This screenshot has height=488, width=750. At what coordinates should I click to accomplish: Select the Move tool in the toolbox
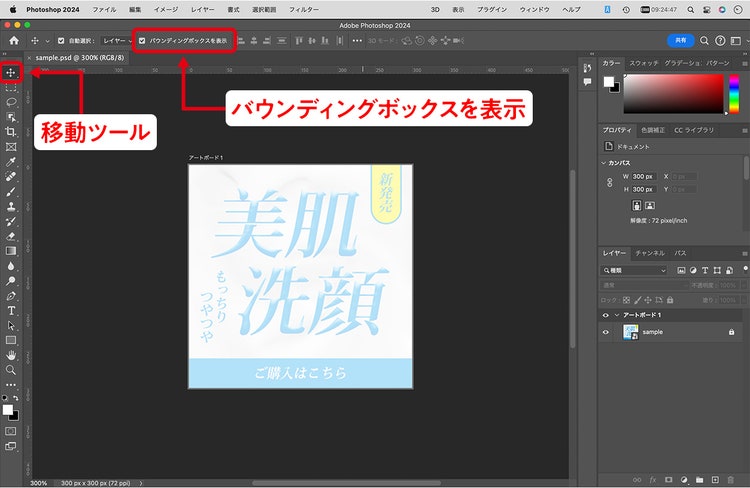pos(11,73)
